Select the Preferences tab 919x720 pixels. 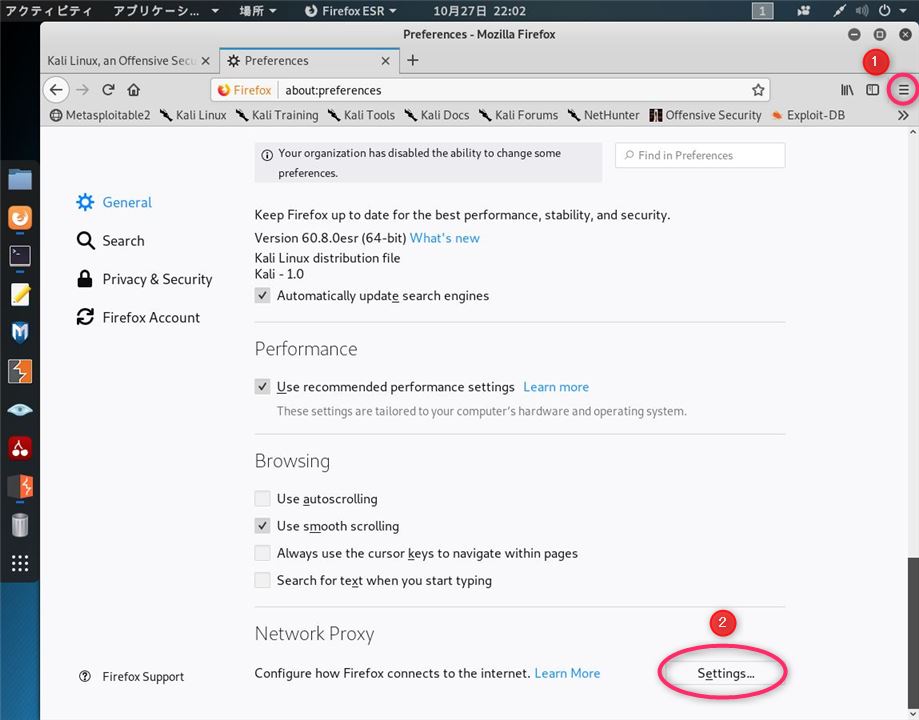pyautogui.click(x=309, y=60)
